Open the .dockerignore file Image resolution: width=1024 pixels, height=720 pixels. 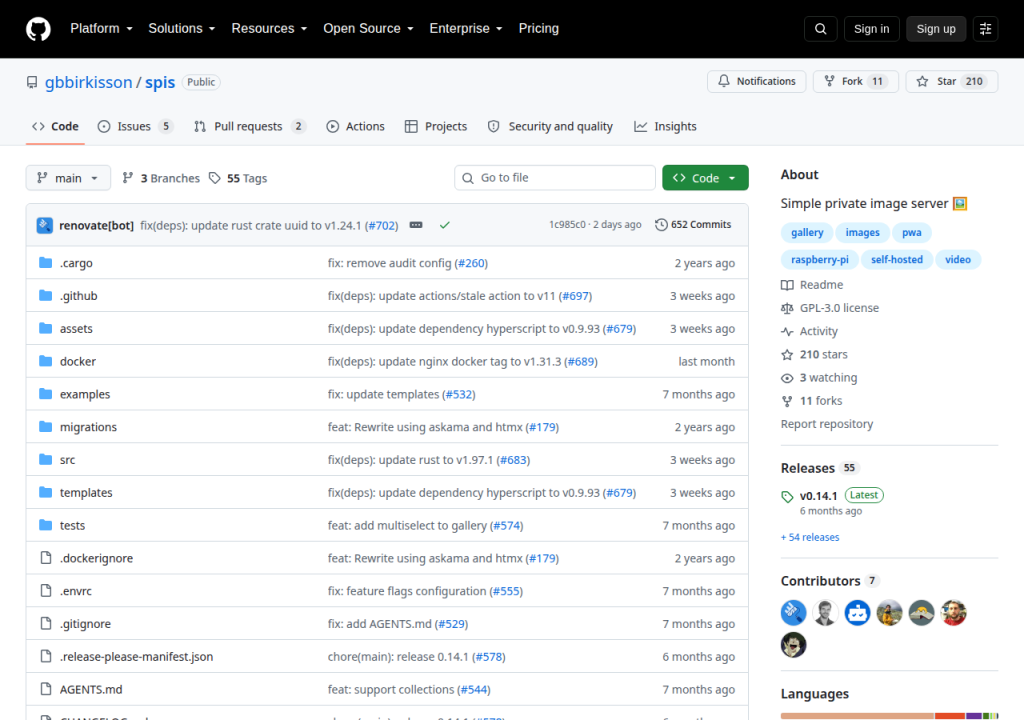click(x=96, y=558)
